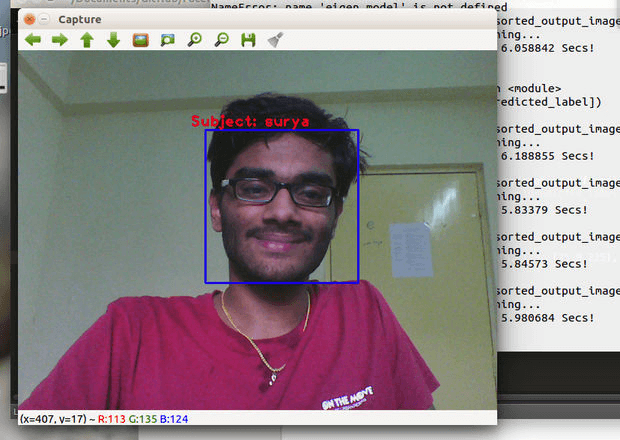Click the B:124 value in status bar
The image size is (620, 440).
coord(174,419)
